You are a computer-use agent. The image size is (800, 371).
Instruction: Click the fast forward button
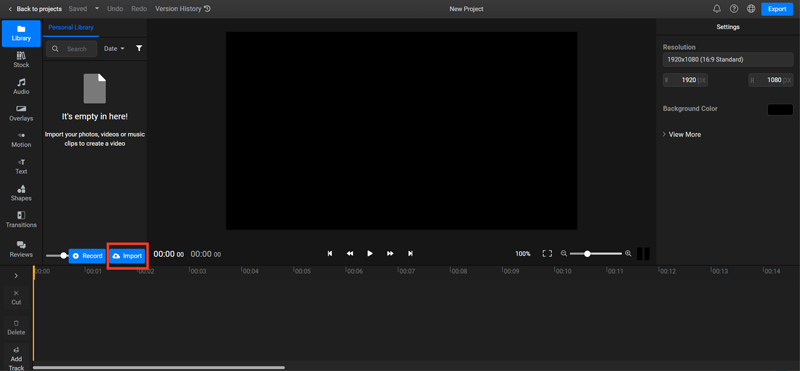(390, 254)
